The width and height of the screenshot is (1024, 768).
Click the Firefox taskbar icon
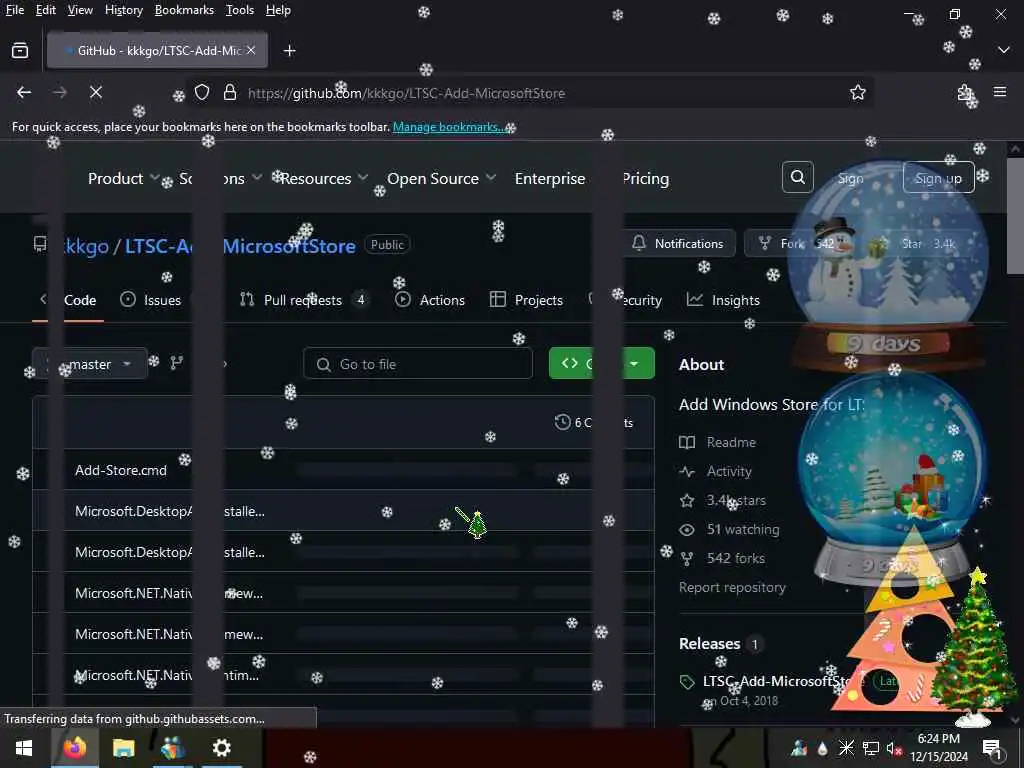point(74,748)
